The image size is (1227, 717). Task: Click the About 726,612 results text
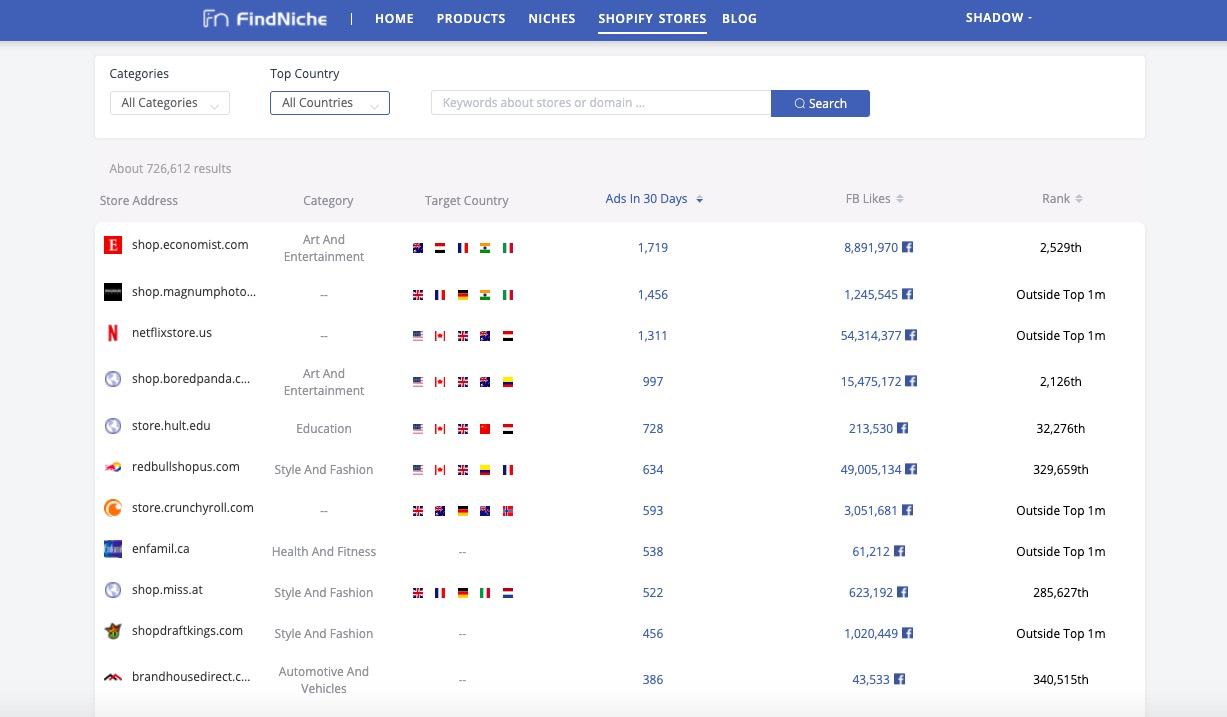click(171, 169)
